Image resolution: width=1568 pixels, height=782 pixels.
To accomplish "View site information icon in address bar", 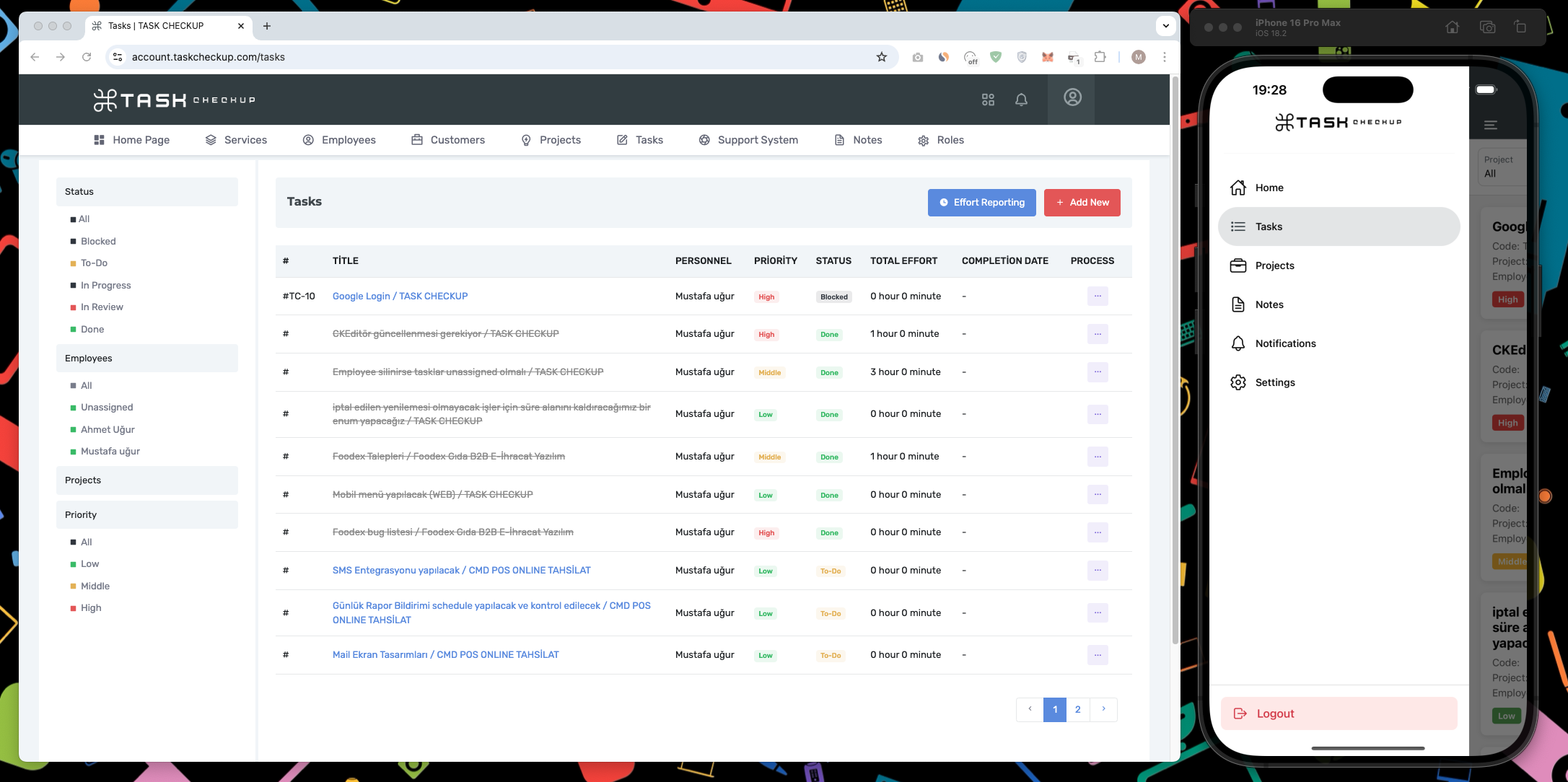I will point(118,57).
